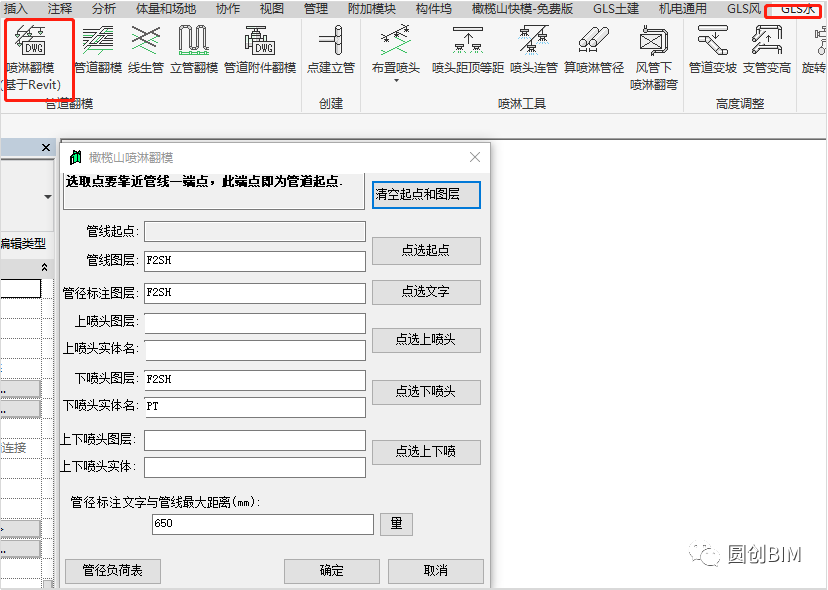Image resolution: width=828 pixels, height=590 pixels.
Task: Open the 管径负荷表 button
Action: point(112,571)
